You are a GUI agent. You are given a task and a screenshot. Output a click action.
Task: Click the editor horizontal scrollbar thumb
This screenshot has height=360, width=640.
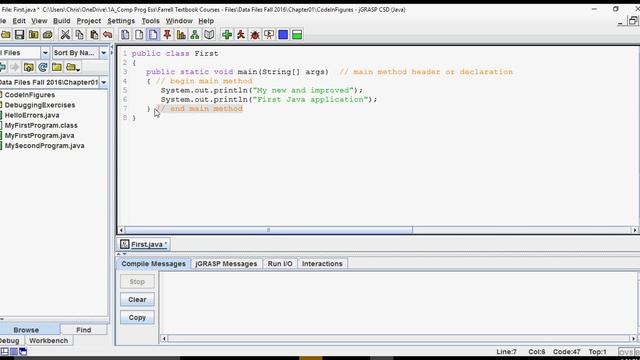(x=268, y=230)
